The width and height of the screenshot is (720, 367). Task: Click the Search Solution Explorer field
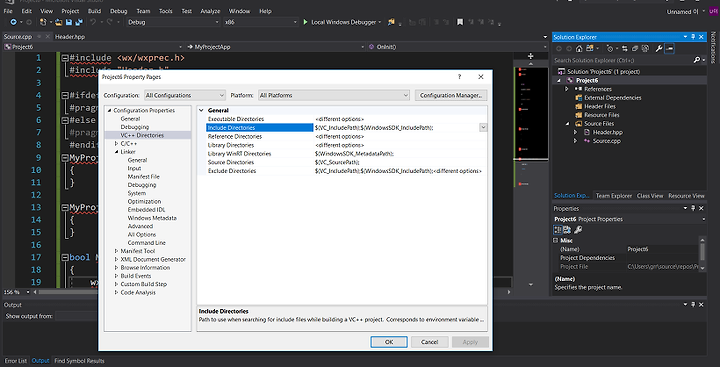(x=622, y=60)
